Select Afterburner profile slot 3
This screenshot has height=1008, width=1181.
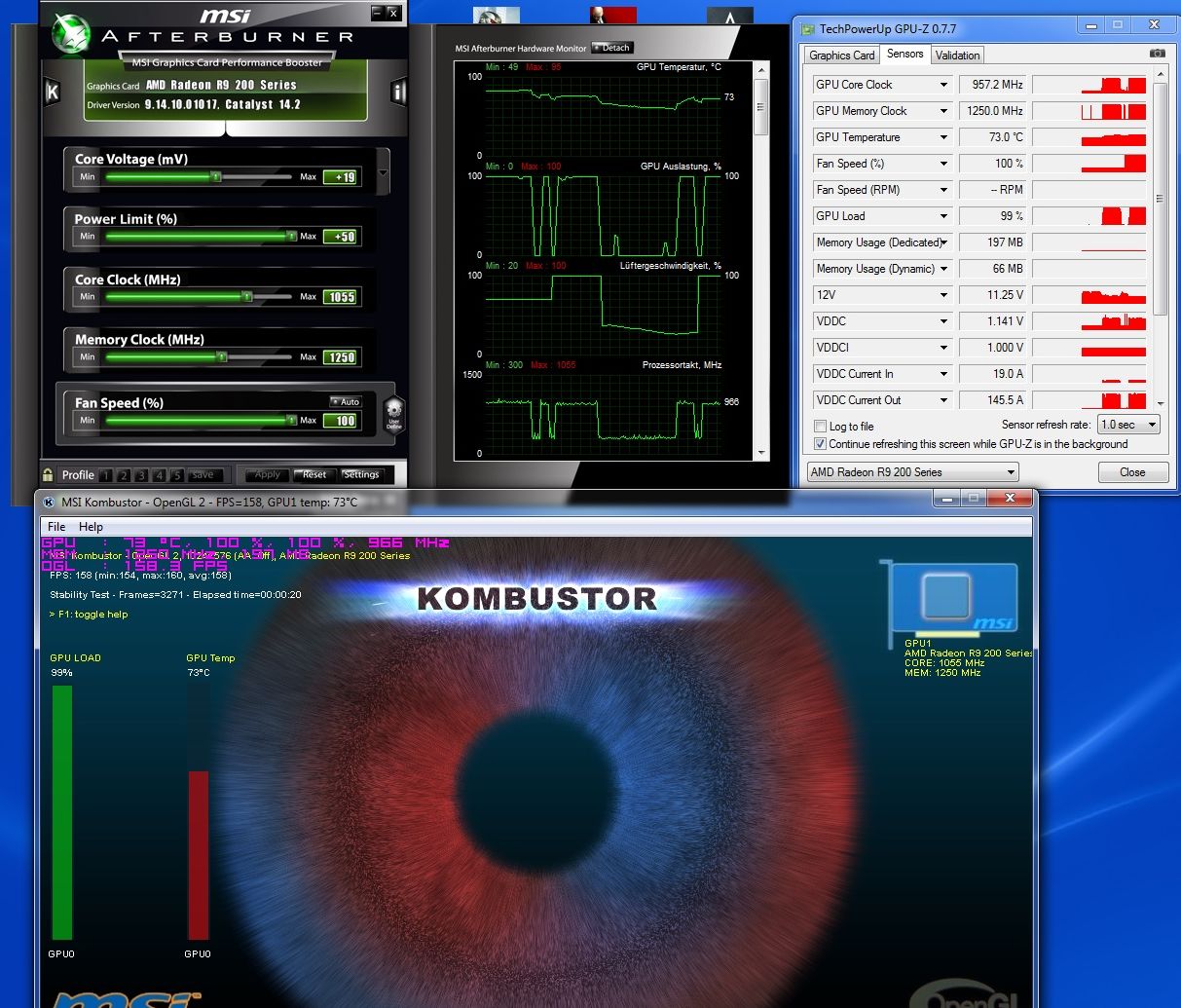[141, 475]
